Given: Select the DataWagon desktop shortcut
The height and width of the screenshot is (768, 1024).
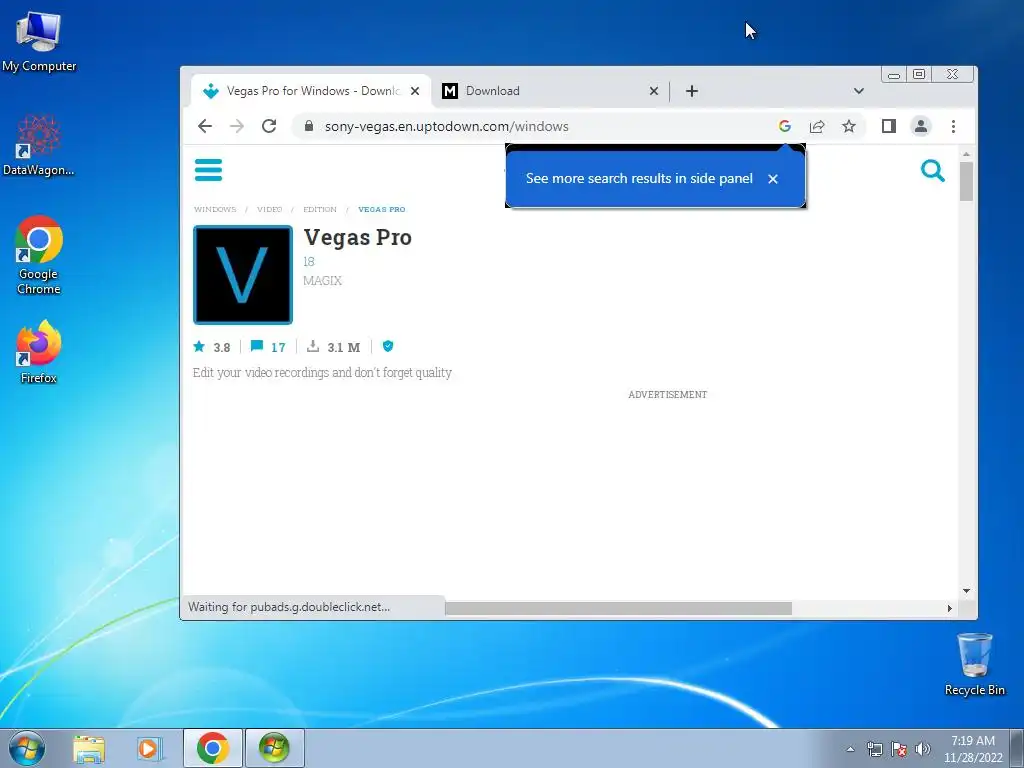Looking at the screenshot, I should 39,145.
